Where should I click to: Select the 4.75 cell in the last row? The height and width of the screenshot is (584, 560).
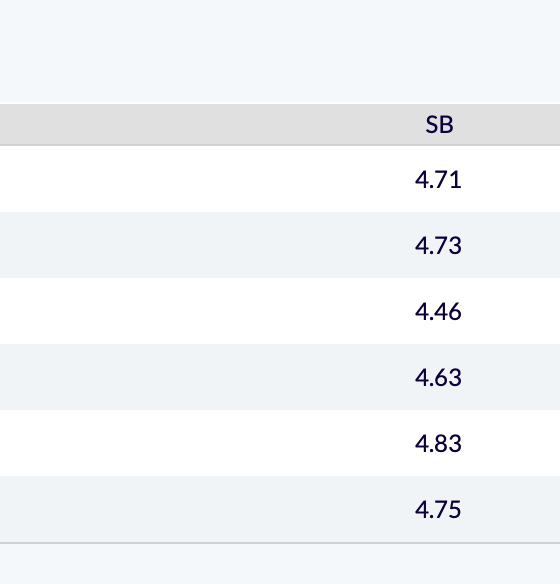click(438, 510)
